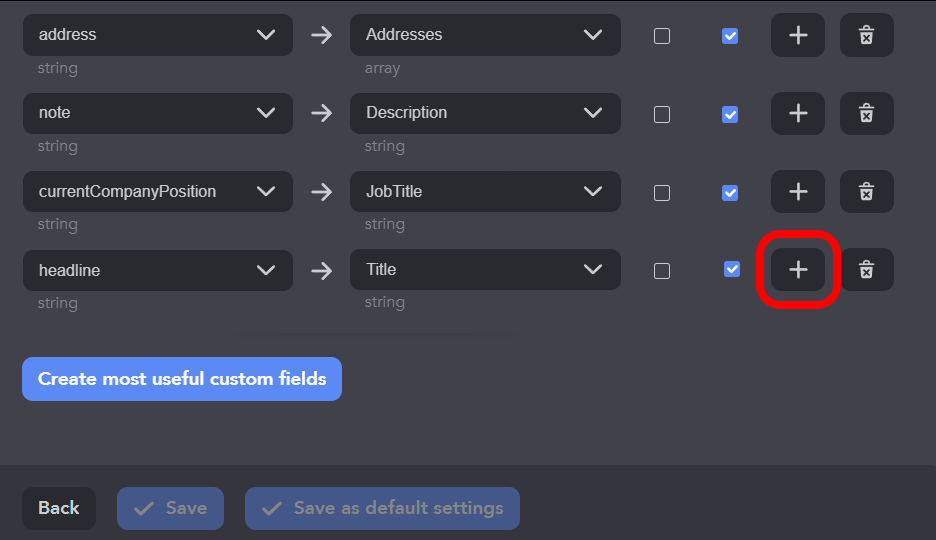Tick the unchecked box in the headline row
This screenshot has width=936, height=540.
click(x=662, y=270)
